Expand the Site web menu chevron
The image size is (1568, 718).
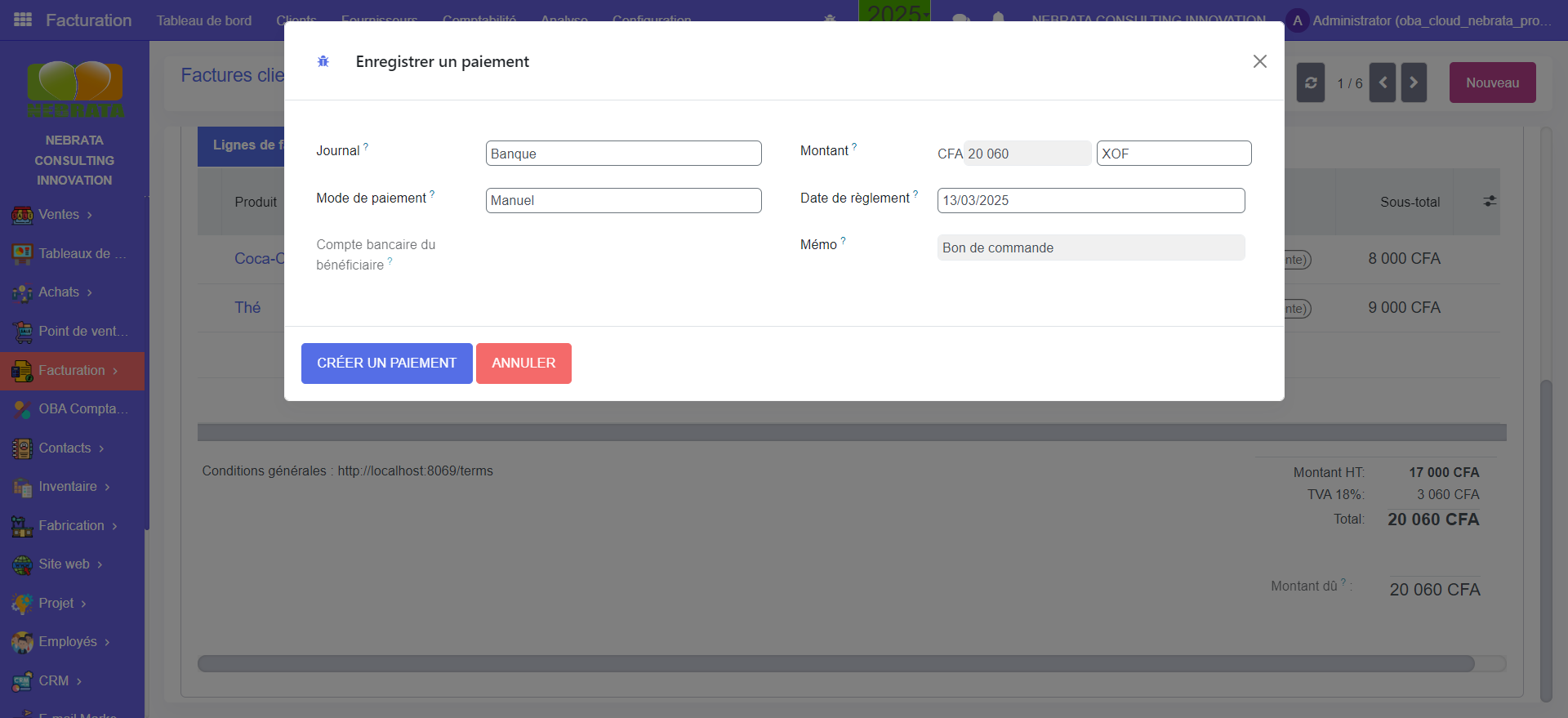[100, 564]
